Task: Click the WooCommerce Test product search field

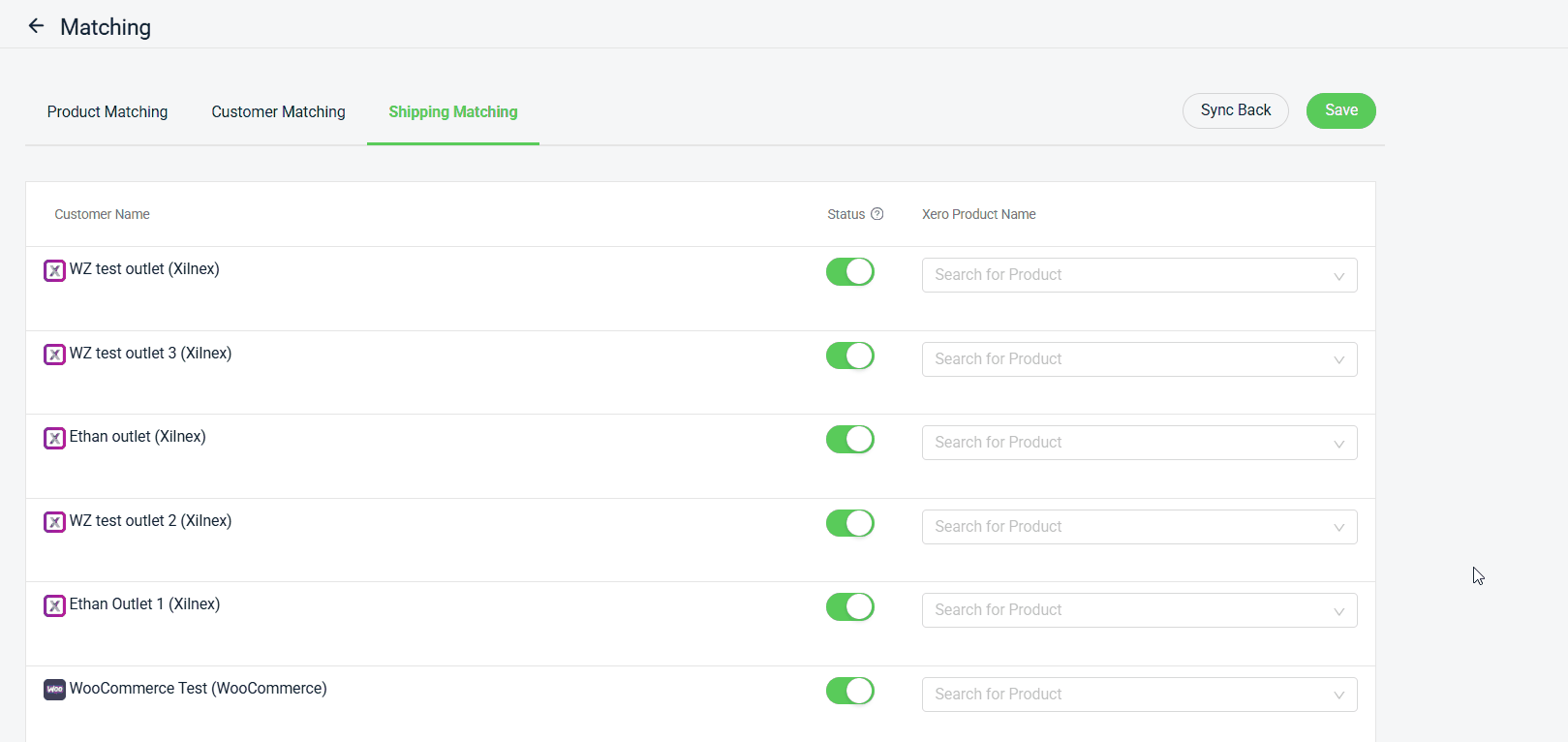Action: pyautogui.click(x=1123, y=695)
